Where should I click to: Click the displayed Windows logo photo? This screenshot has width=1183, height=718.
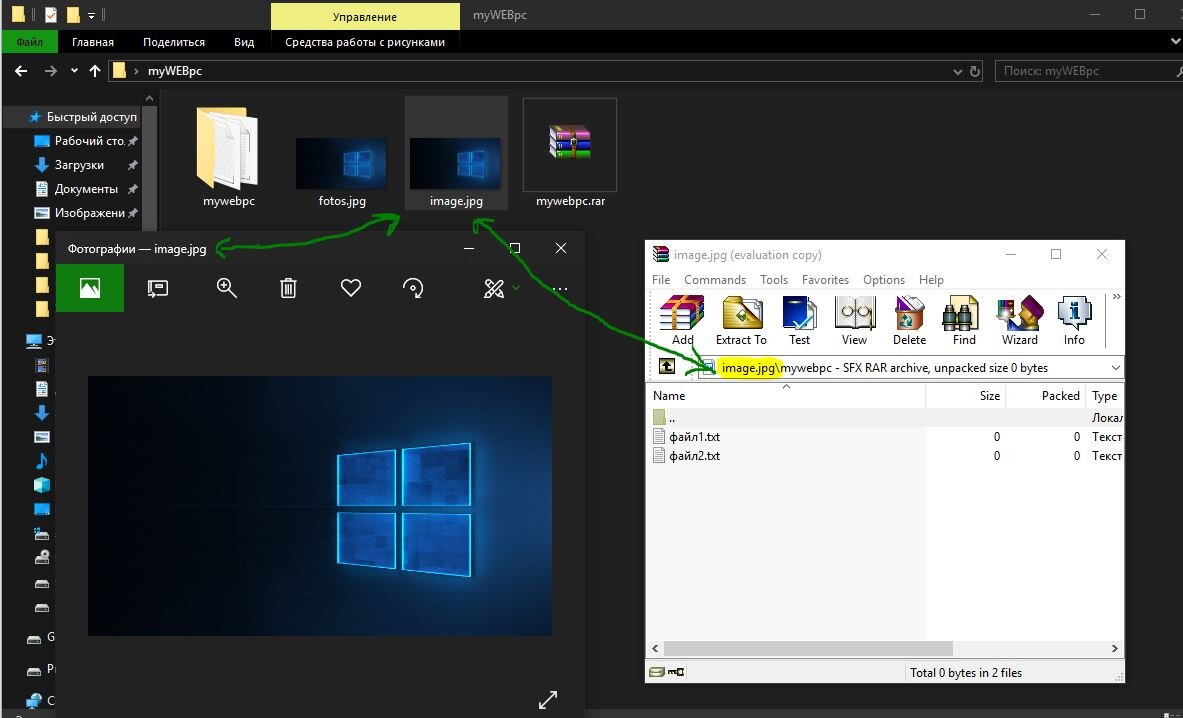320,506
